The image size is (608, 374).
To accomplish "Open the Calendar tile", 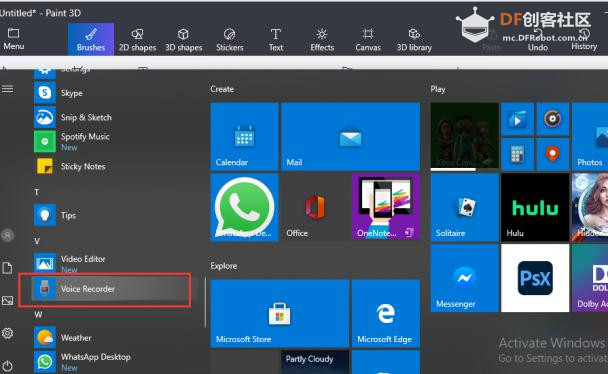I will pos(244,136).
